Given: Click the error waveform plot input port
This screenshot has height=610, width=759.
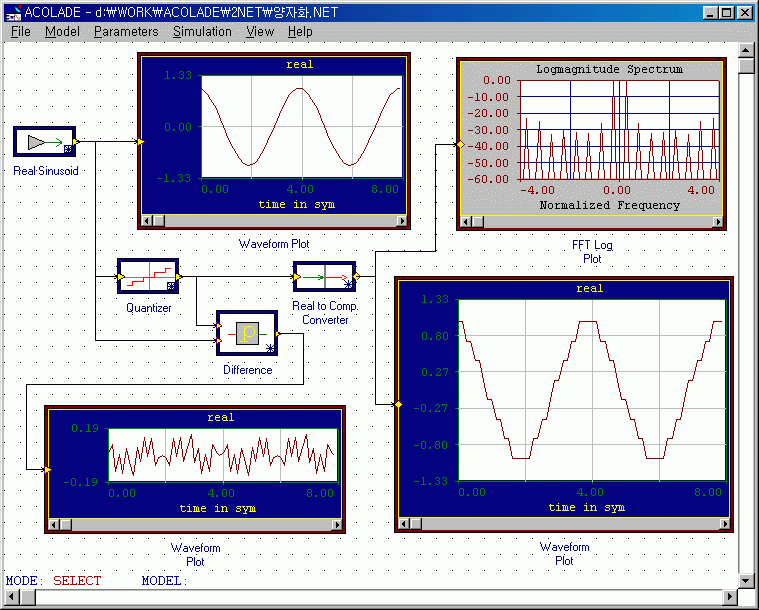Looking at the screenshot, I should 47,469.
